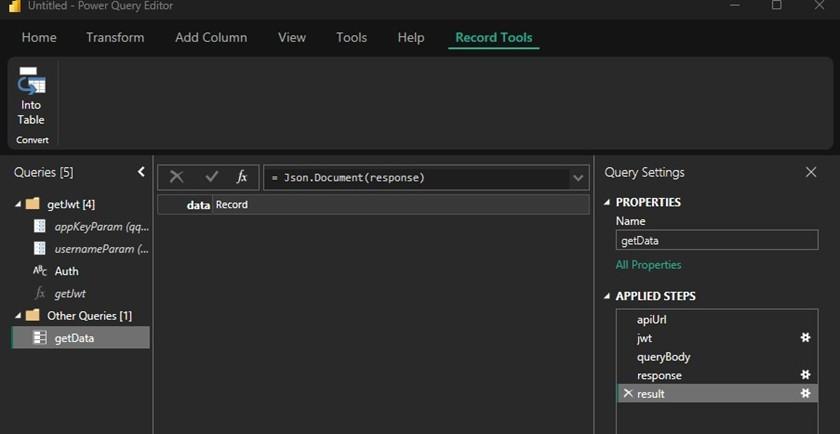Delete the result step using X icon
840x434 pixels.
click(x=627, y=394)
